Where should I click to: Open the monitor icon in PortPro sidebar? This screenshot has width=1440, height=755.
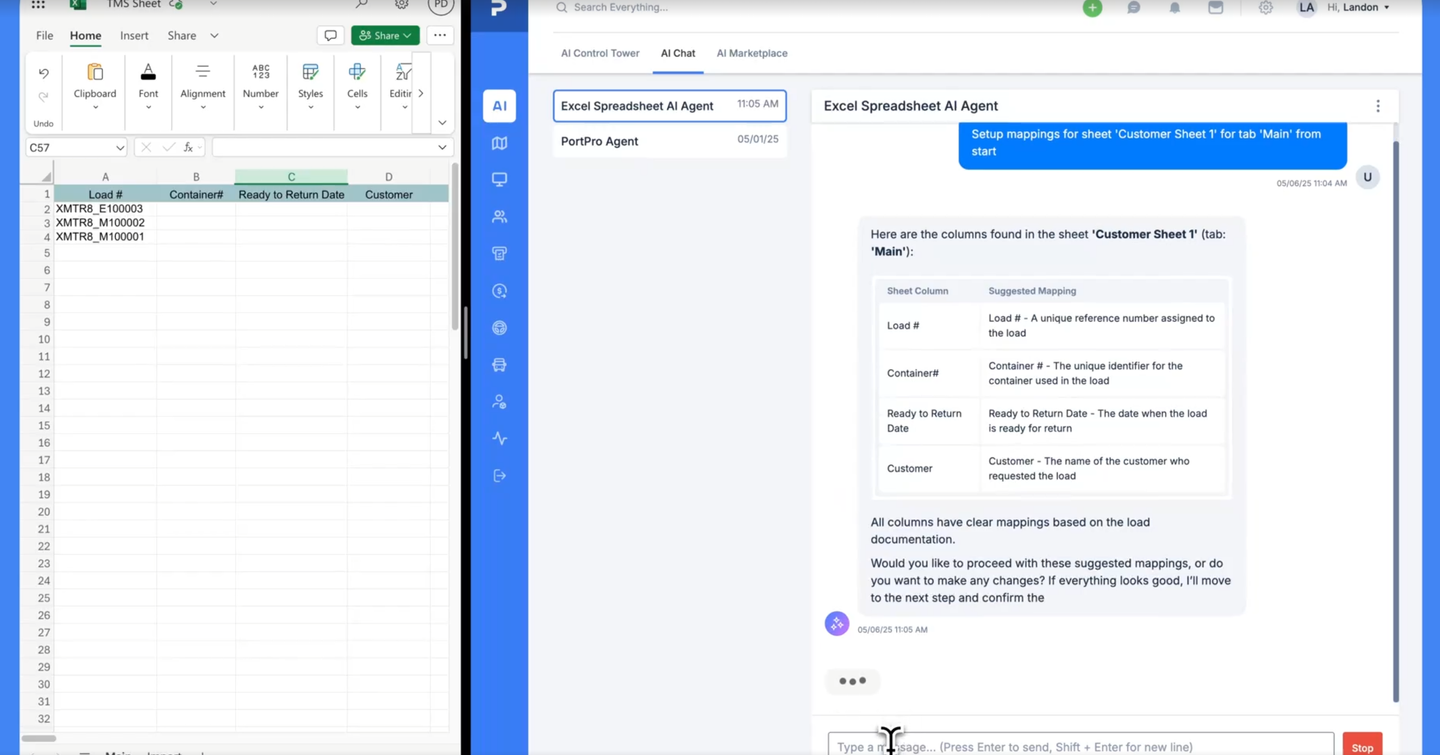tap(499, 180)
